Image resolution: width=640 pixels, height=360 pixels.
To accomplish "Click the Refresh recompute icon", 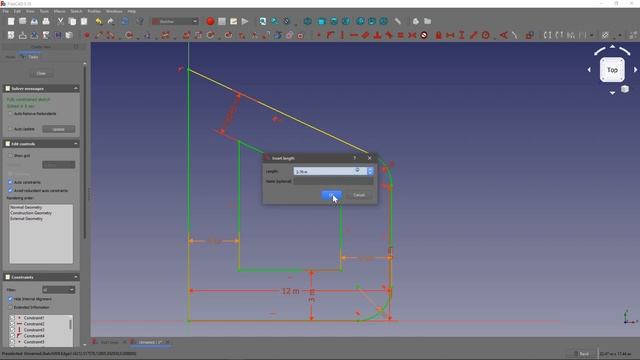I will click(x=125, y=21).
